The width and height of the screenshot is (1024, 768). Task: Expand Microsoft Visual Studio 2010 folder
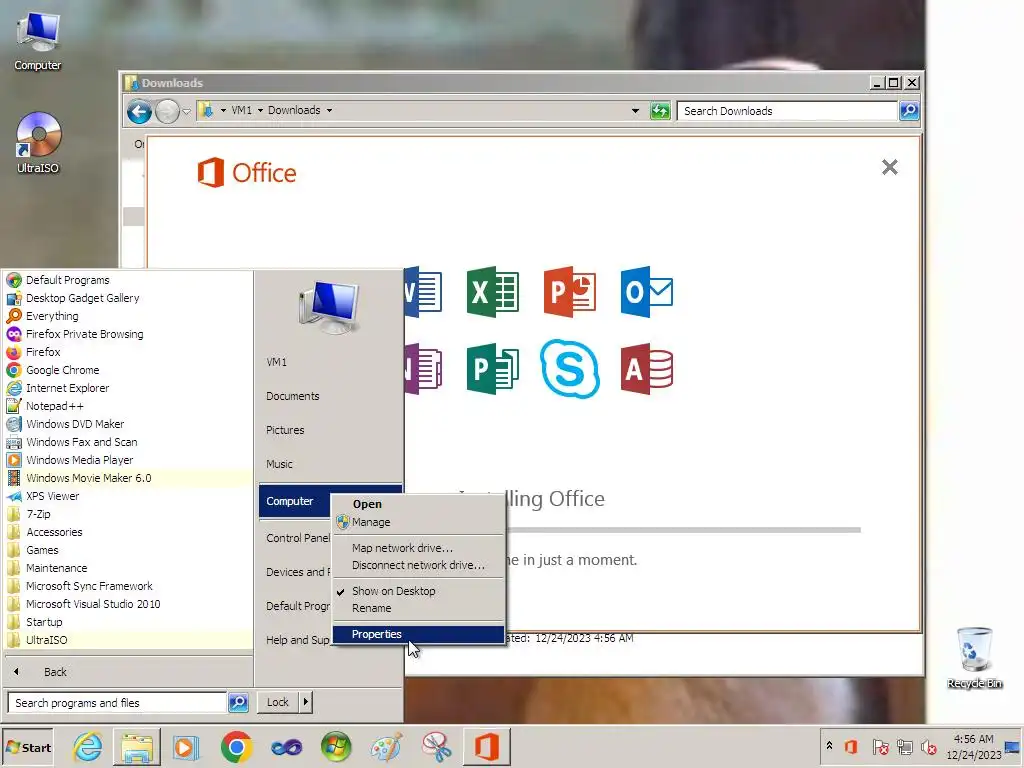pyautogui.click(x=93, y=604)
